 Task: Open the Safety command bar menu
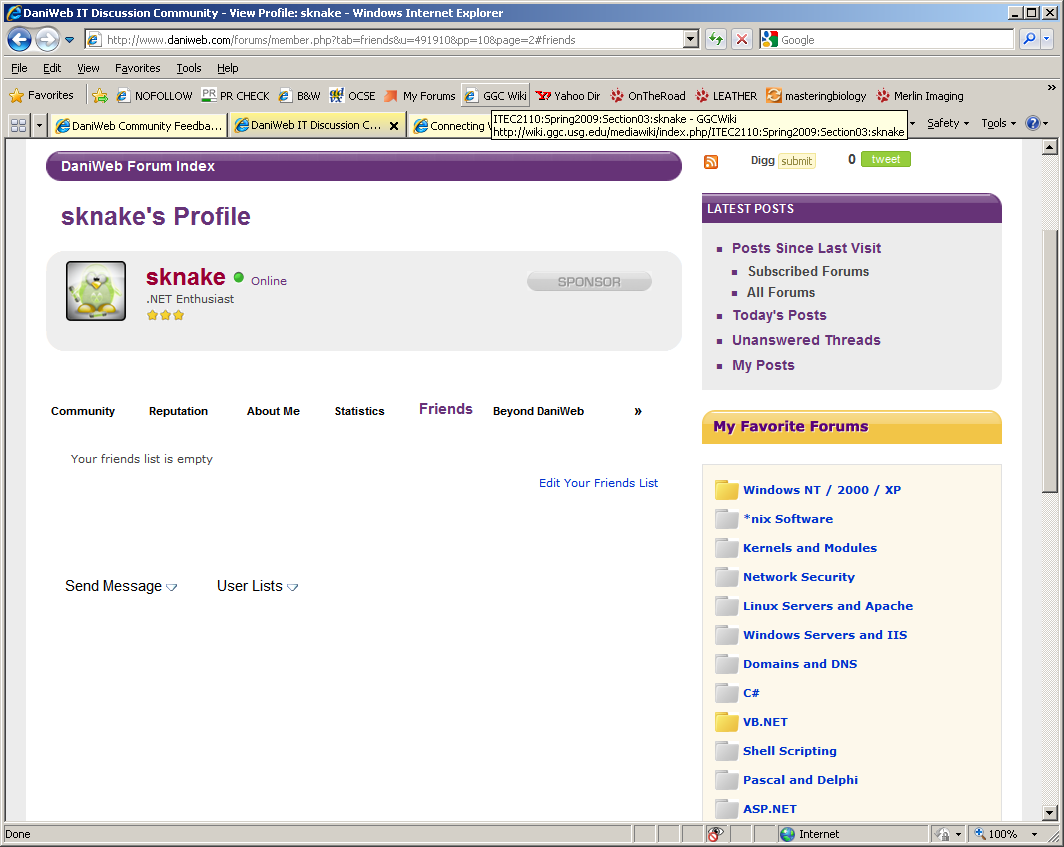tap(948, 123)
